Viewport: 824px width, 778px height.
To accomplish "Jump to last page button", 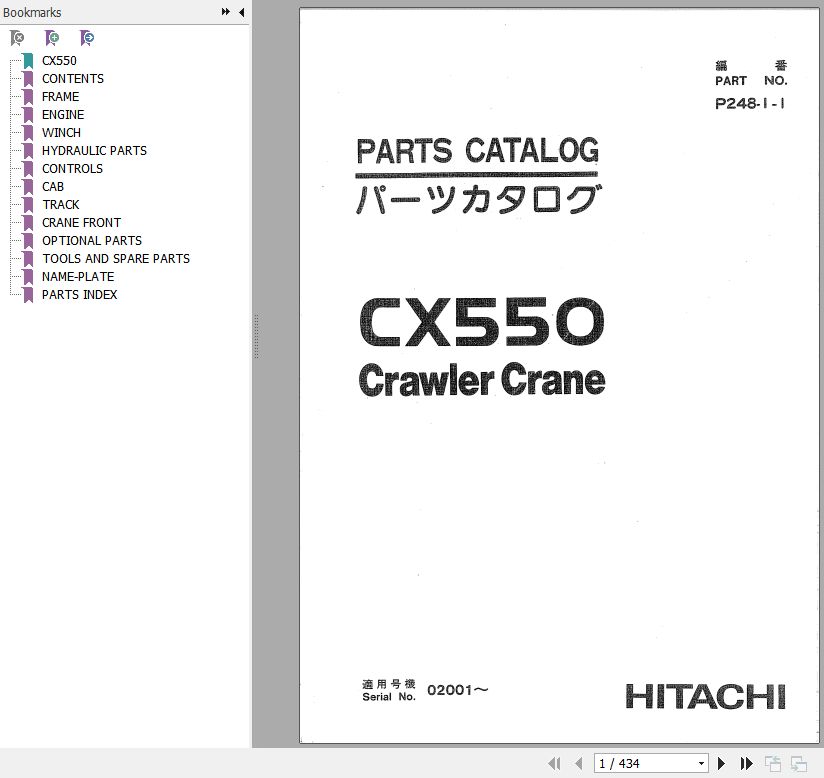I will pos(746,763).
